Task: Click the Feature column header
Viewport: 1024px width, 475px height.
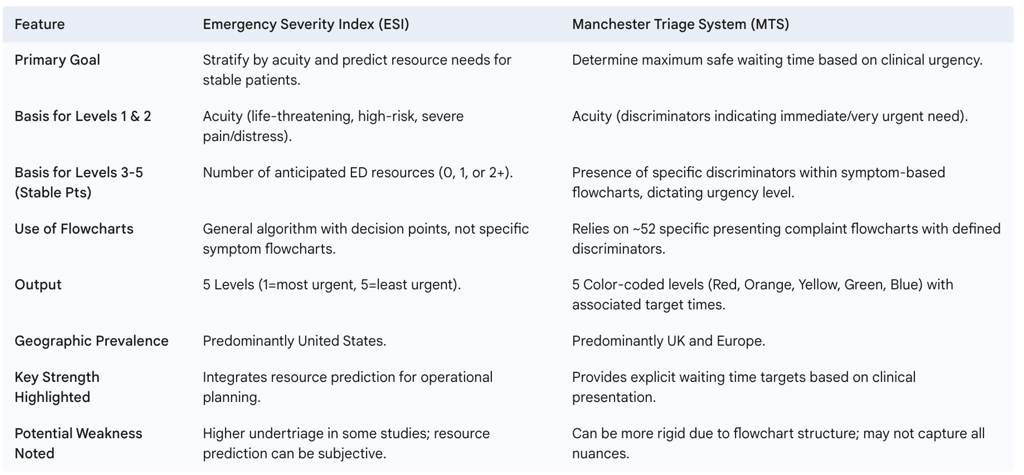Action: (39, 25)
